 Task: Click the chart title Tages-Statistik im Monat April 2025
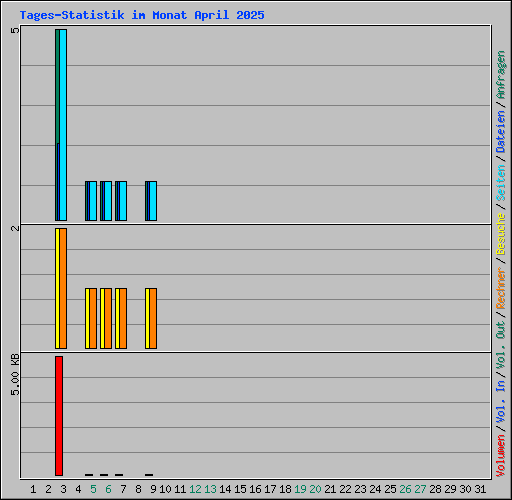pyautogui.click(x=142, y=15)
